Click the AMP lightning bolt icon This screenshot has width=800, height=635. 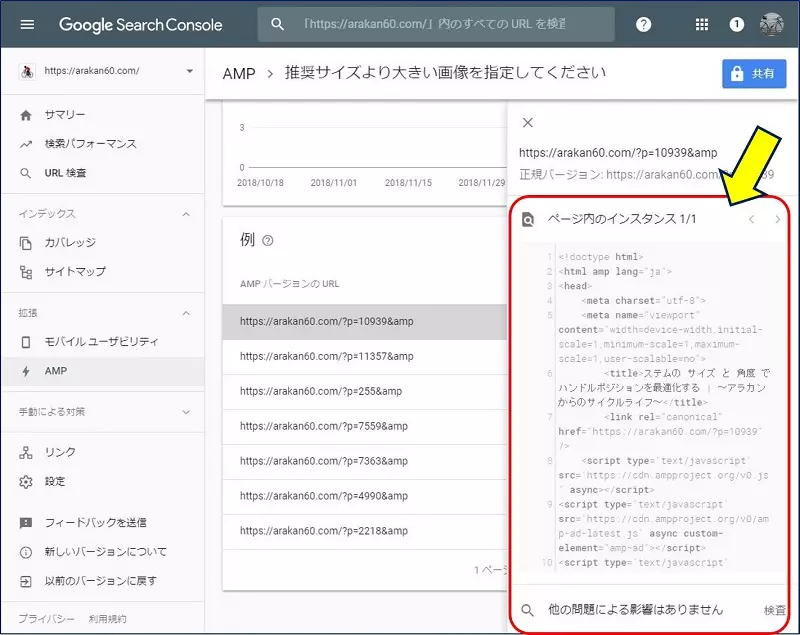click(26, 371)
